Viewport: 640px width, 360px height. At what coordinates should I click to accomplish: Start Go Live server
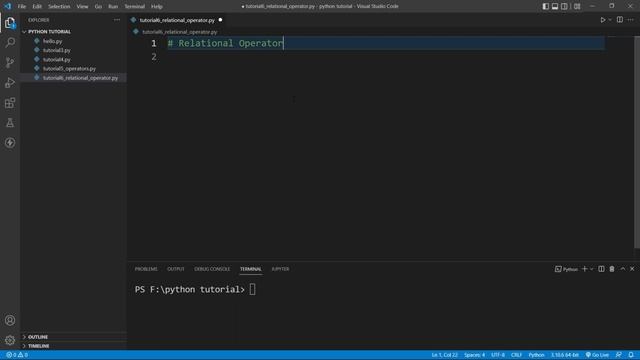coord(597,355)
